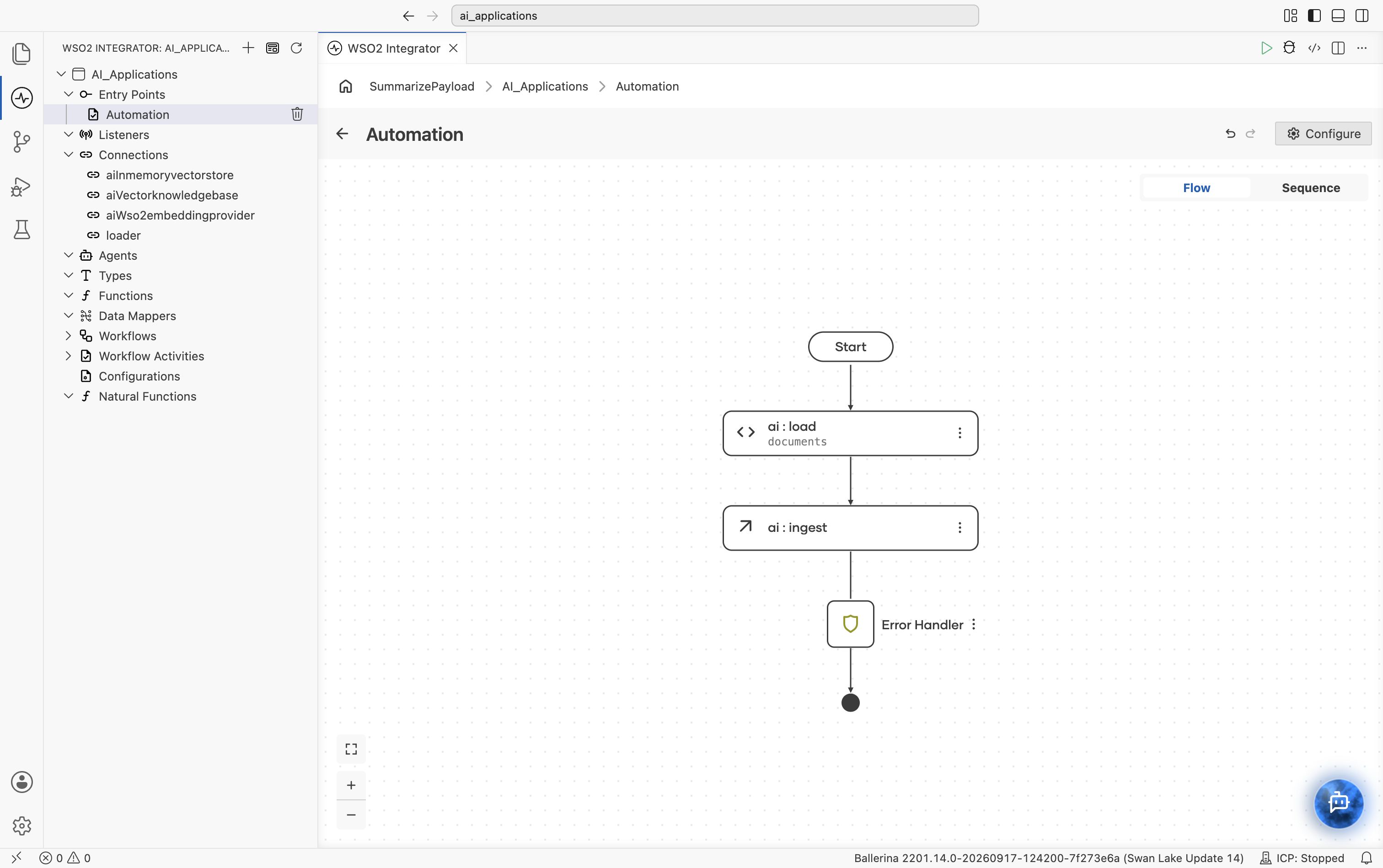Start debugging with the bug icon
The height and width of the screenshot is (868, 1383).
click(x=1289, y=48)
